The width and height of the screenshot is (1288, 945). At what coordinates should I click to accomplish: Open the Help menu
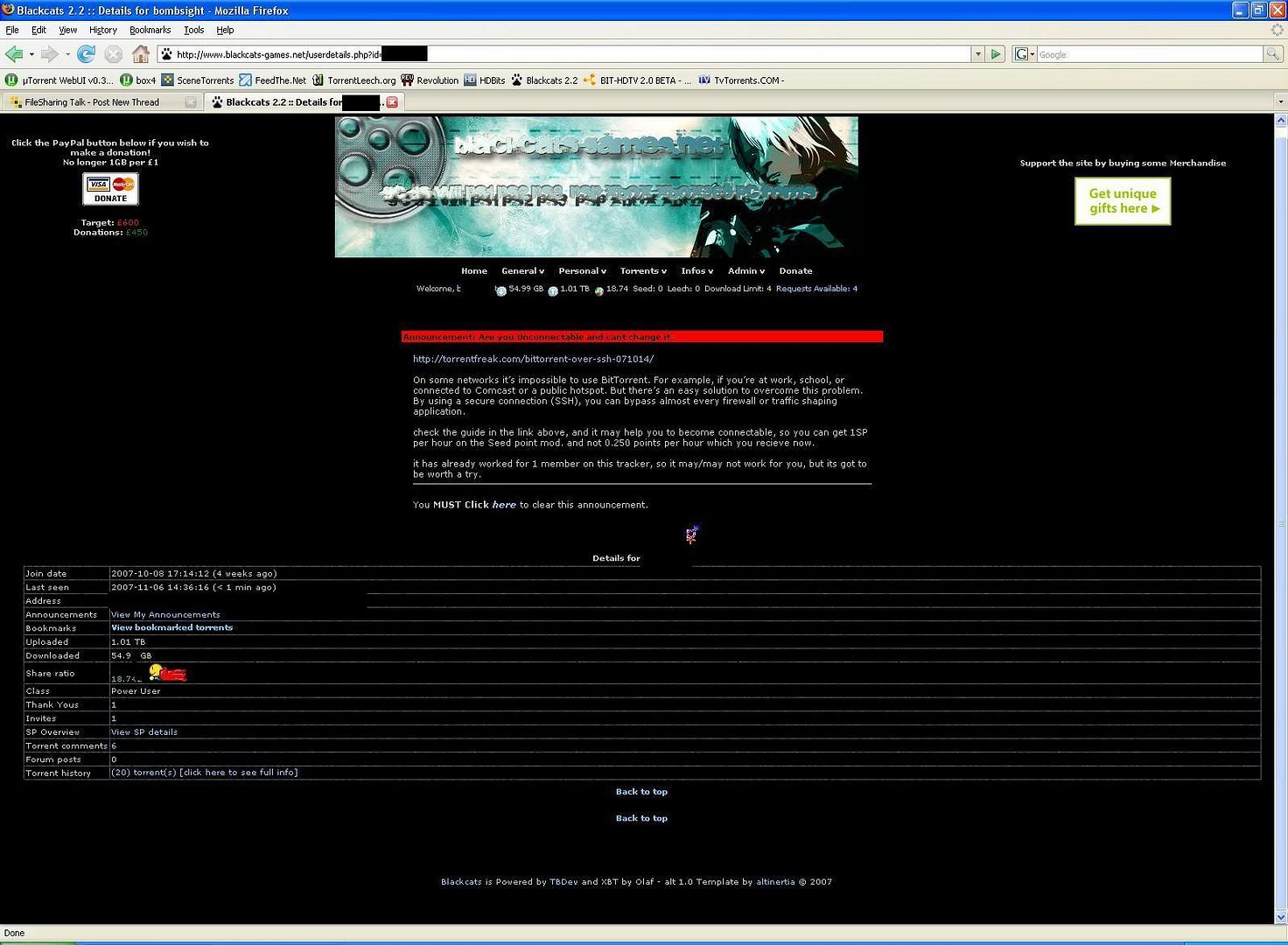point(225,30)
